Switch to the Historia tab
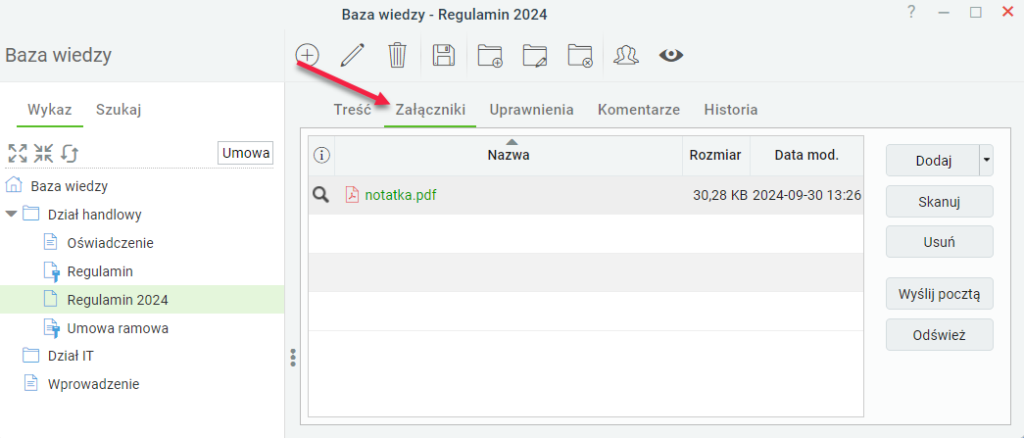 point(731,110)
